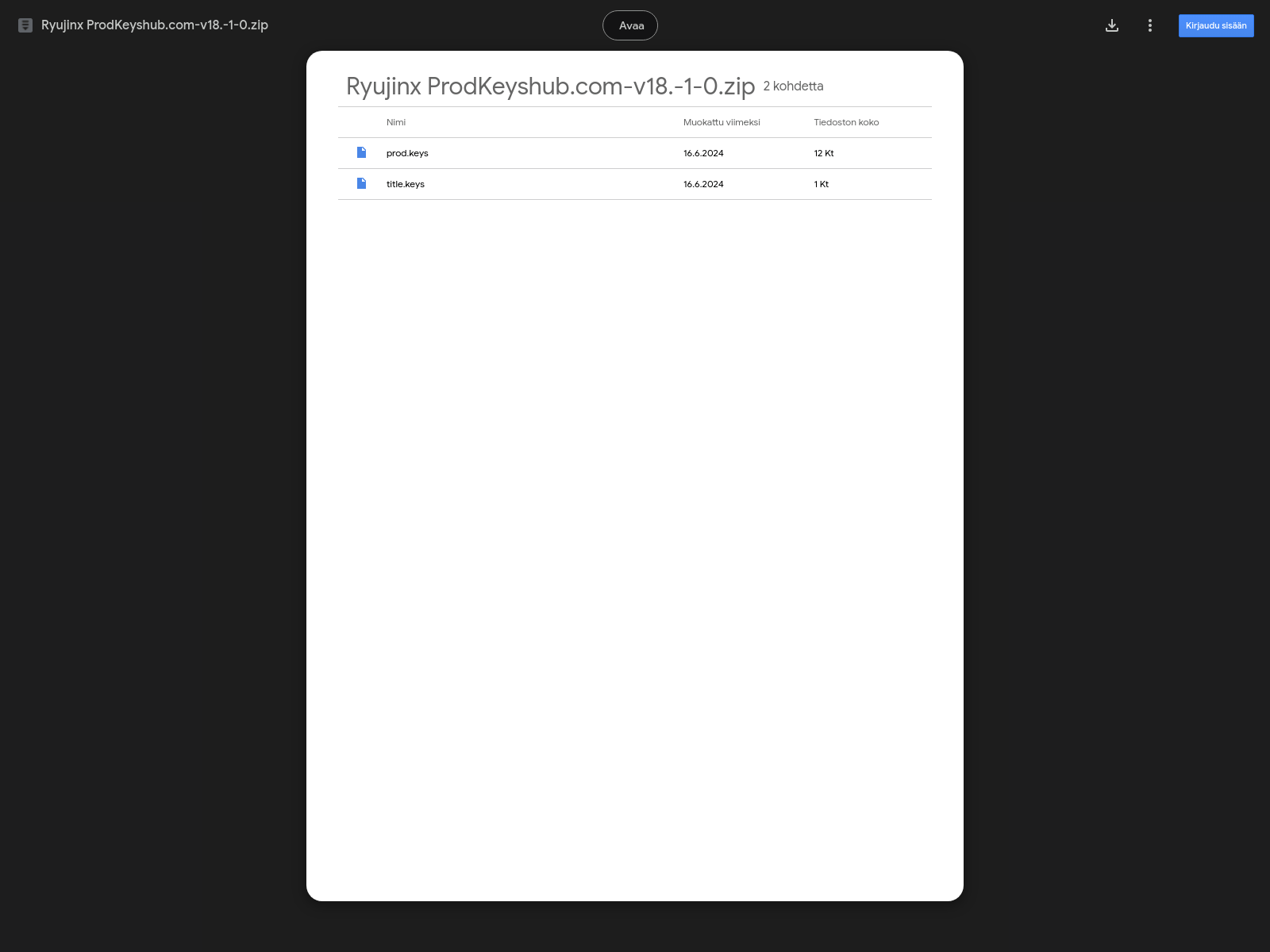1270x952 pixels.
Task: Click the Tiedoston koko column header
Action: [x=846, y=122]
